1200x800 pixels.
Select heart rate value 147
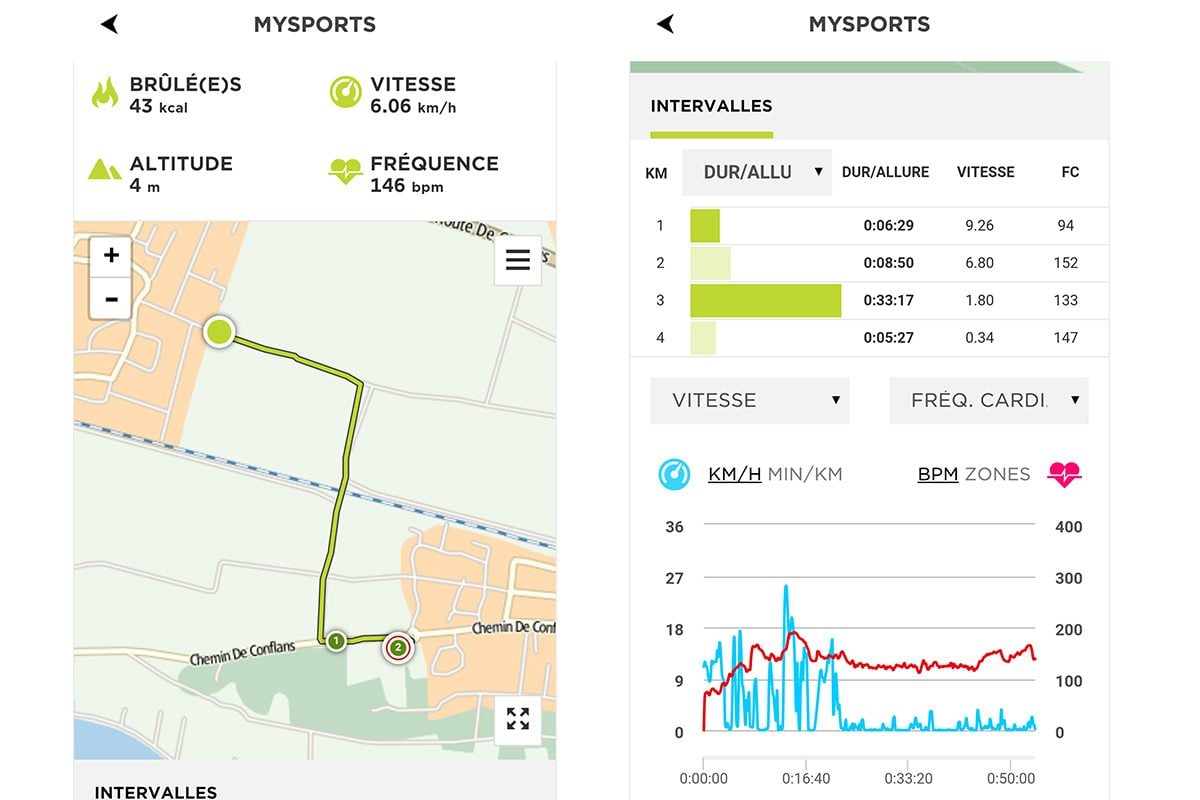point(1066,338)
